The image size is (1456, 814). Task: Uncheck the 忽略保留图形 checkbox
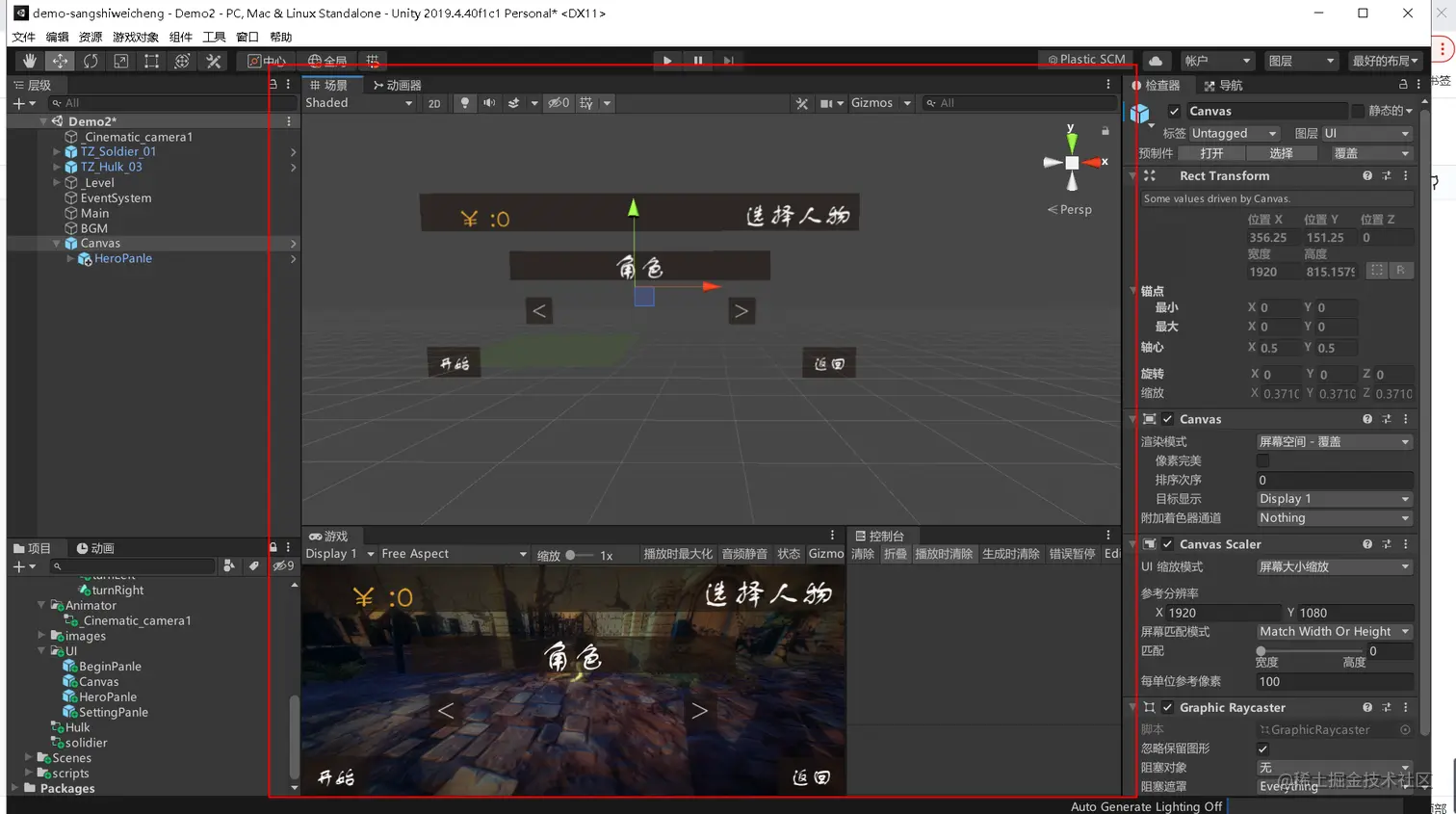click(x=1262, y=748)
